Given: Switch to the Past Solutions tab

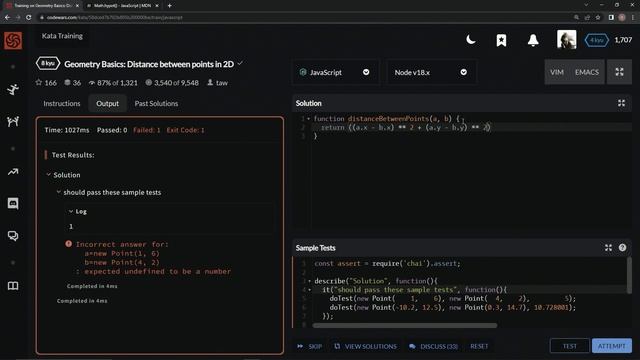Looking at the screenshot, I should [x=156, y=103].
